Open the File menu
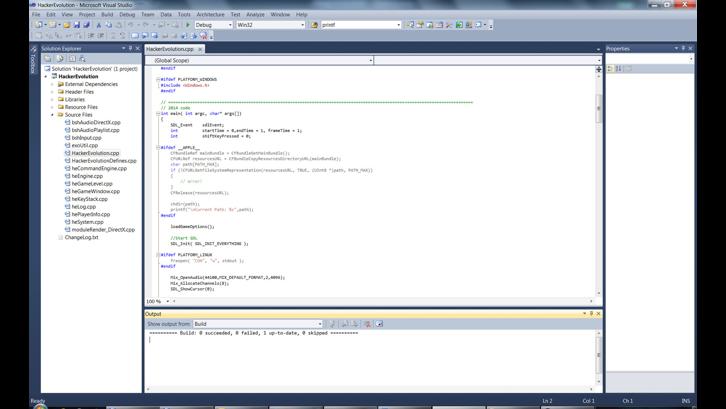Image resolution: width=726 pixels, height=409 pixels. (36, 14)
